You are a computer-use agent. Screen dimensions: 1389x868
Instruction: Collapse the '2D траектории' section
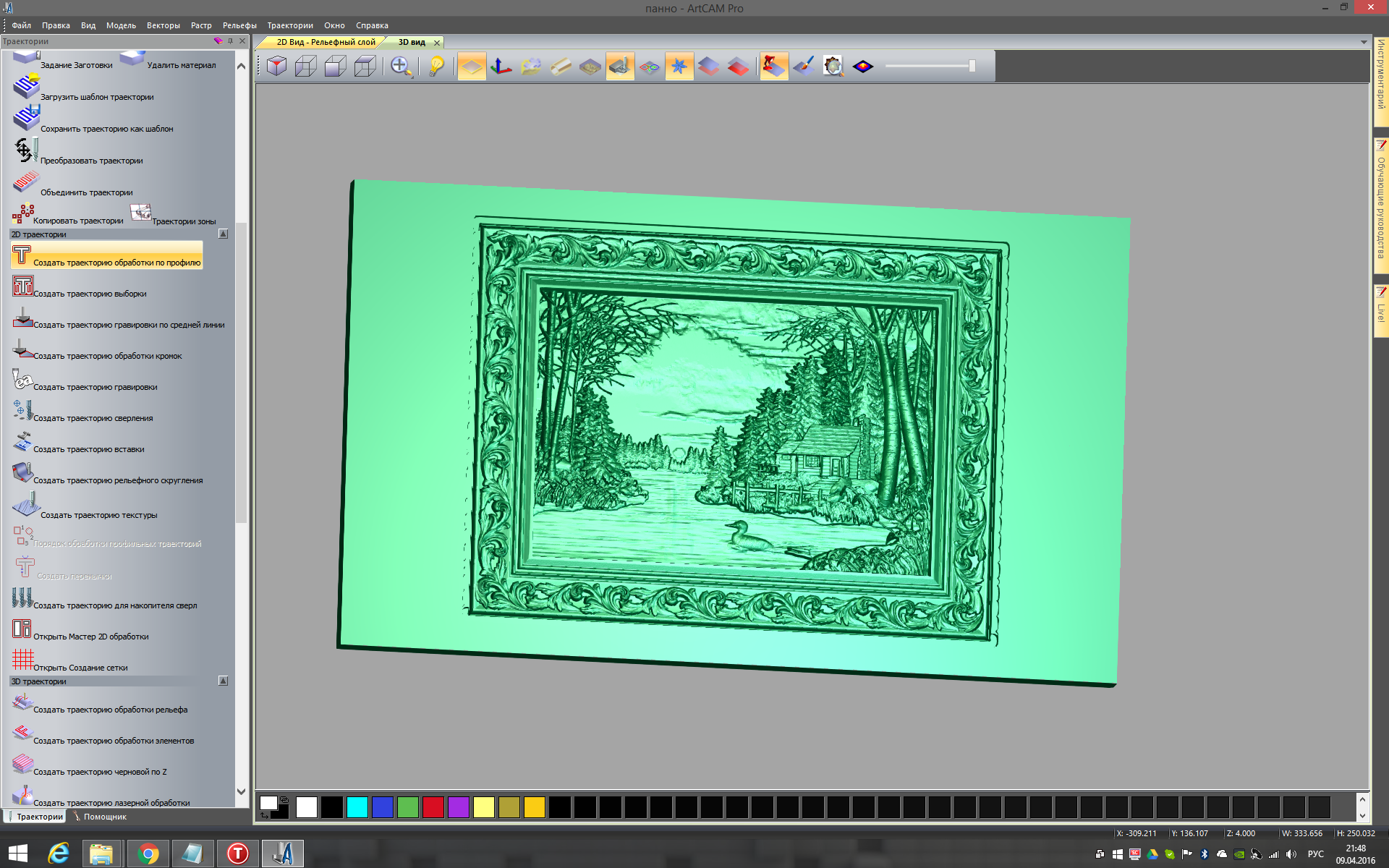tap(223, 234)
